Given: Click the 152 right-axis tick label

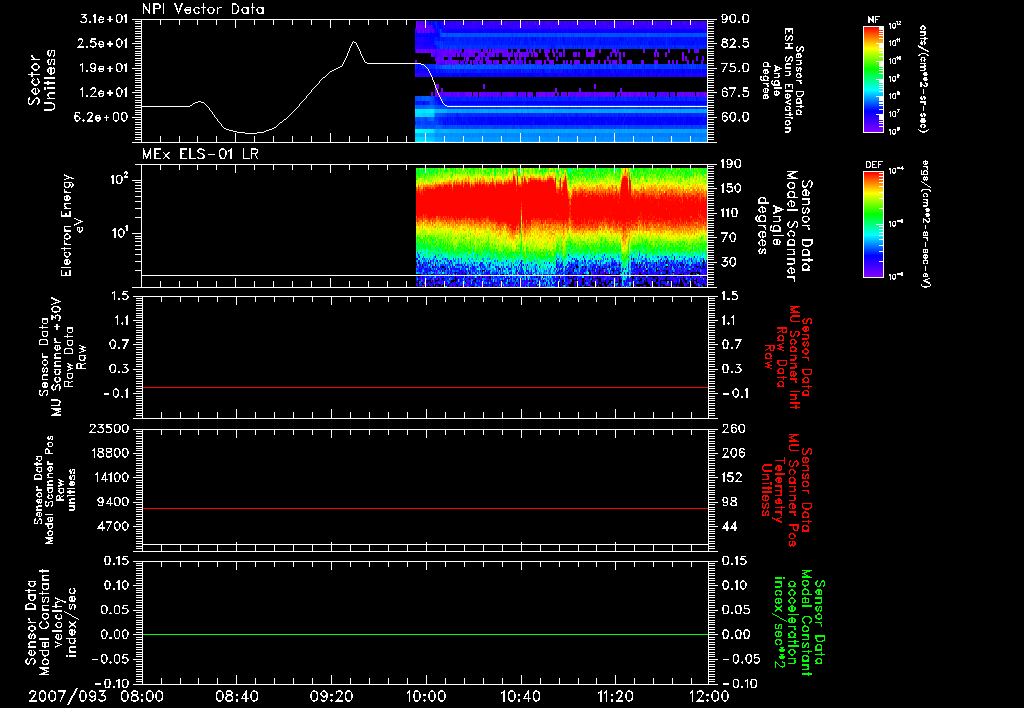Looking at the screenshot, I should click(x=733, y=477).
